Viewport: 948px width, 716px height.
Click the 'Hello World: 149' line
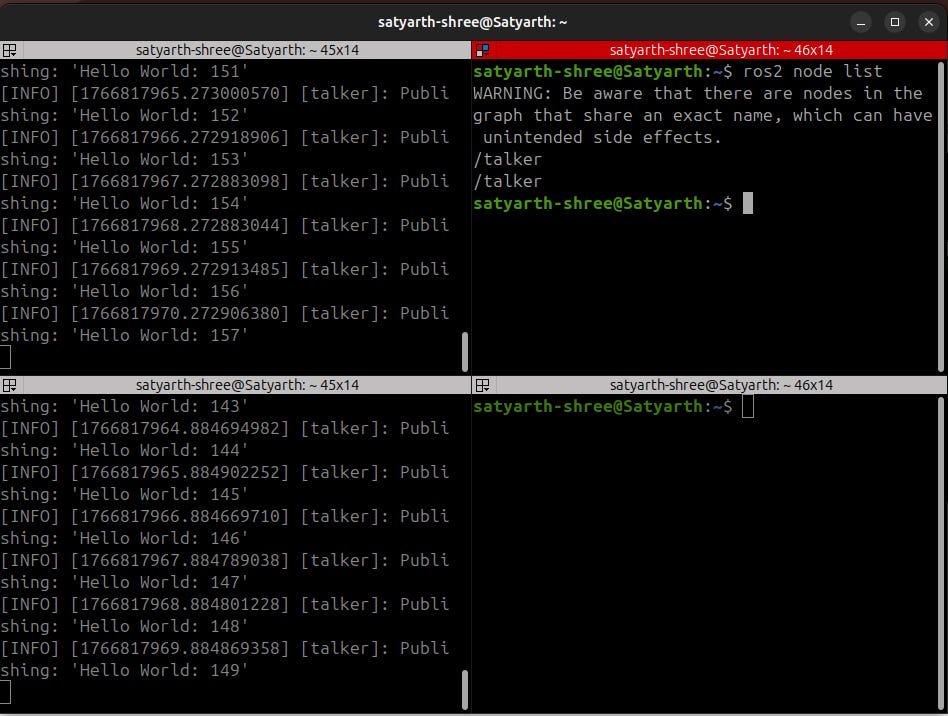pos(124,671)
